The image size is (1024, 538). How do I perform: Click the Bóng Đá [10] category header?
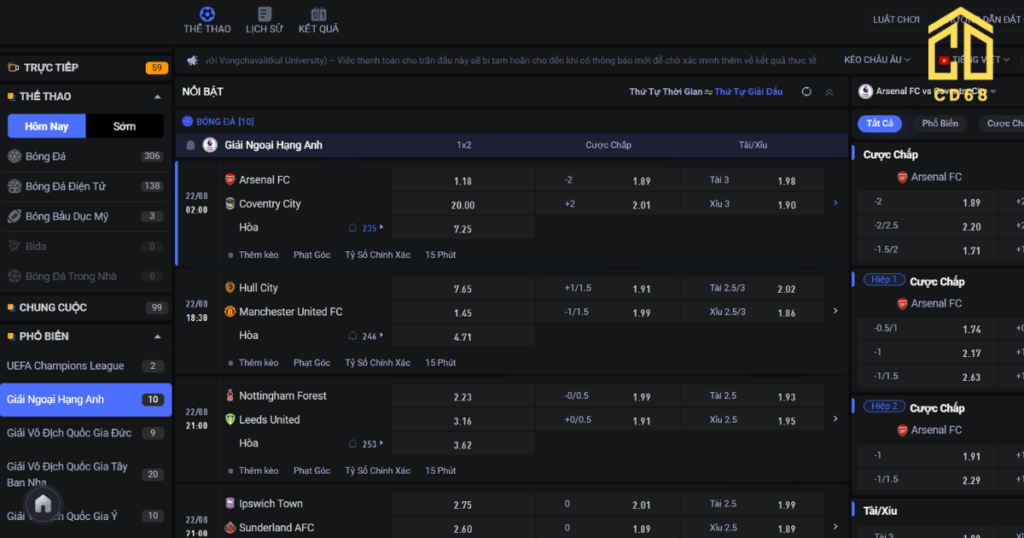[218, 121]
